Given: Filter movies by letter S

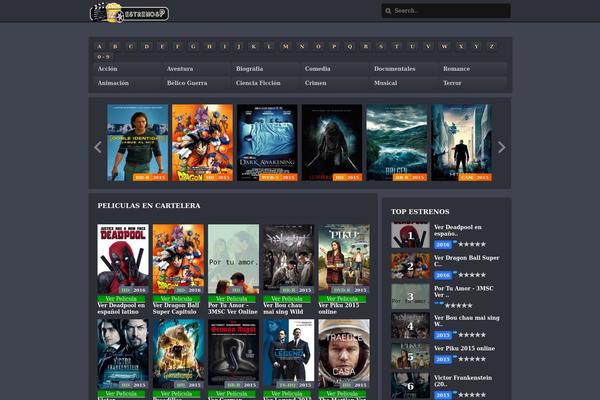Looking at the screenshot, I should pos(381,46).
